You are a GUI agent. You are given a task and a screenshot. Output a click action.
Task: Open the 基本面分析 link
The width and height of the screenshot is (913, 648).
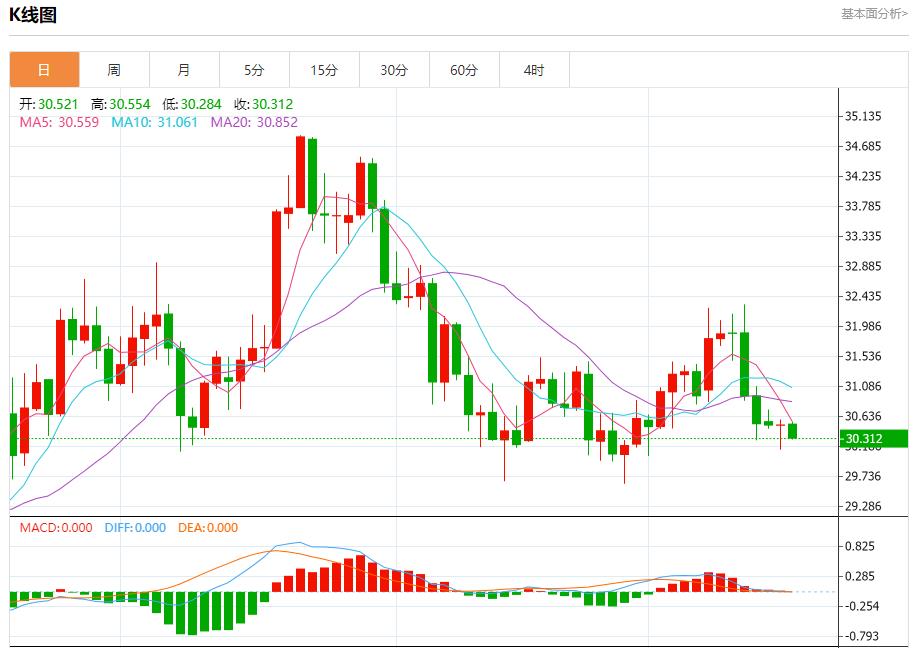(873, 14)
